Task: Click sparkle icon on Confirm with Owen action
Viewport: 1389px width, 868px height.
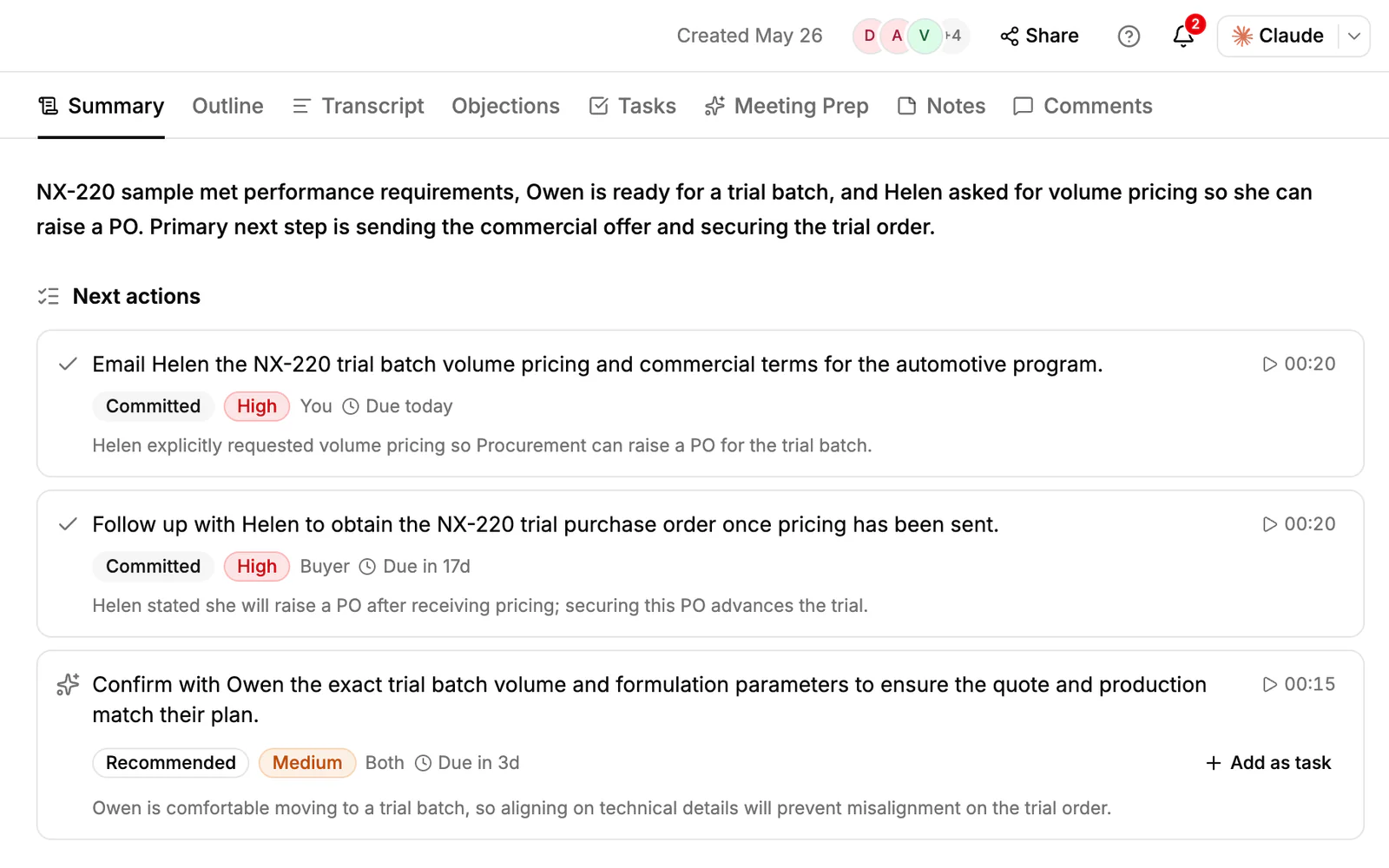Action: point(68,685)
